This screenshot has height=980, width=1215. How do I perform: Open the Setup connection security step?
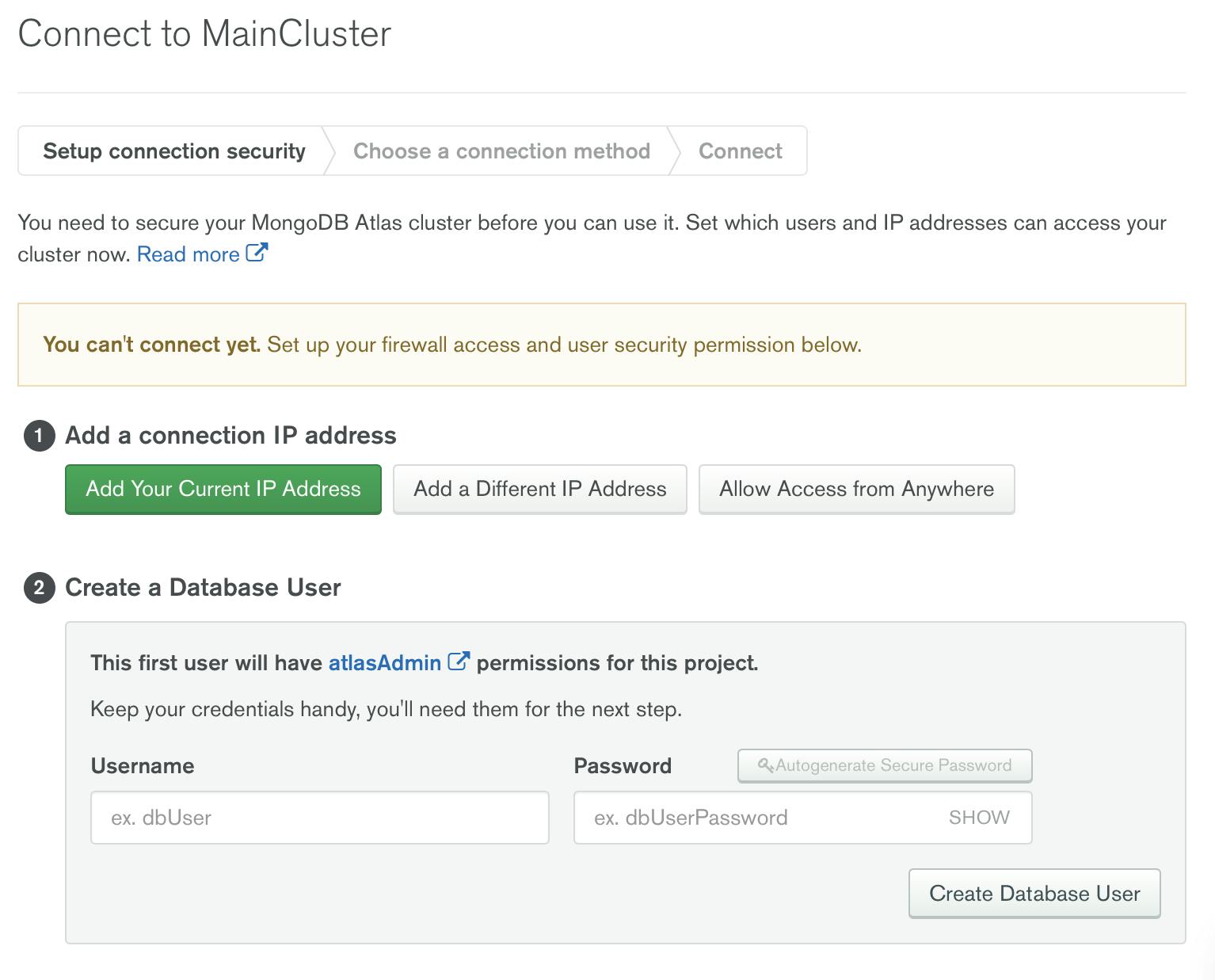[x=174, y=151]
